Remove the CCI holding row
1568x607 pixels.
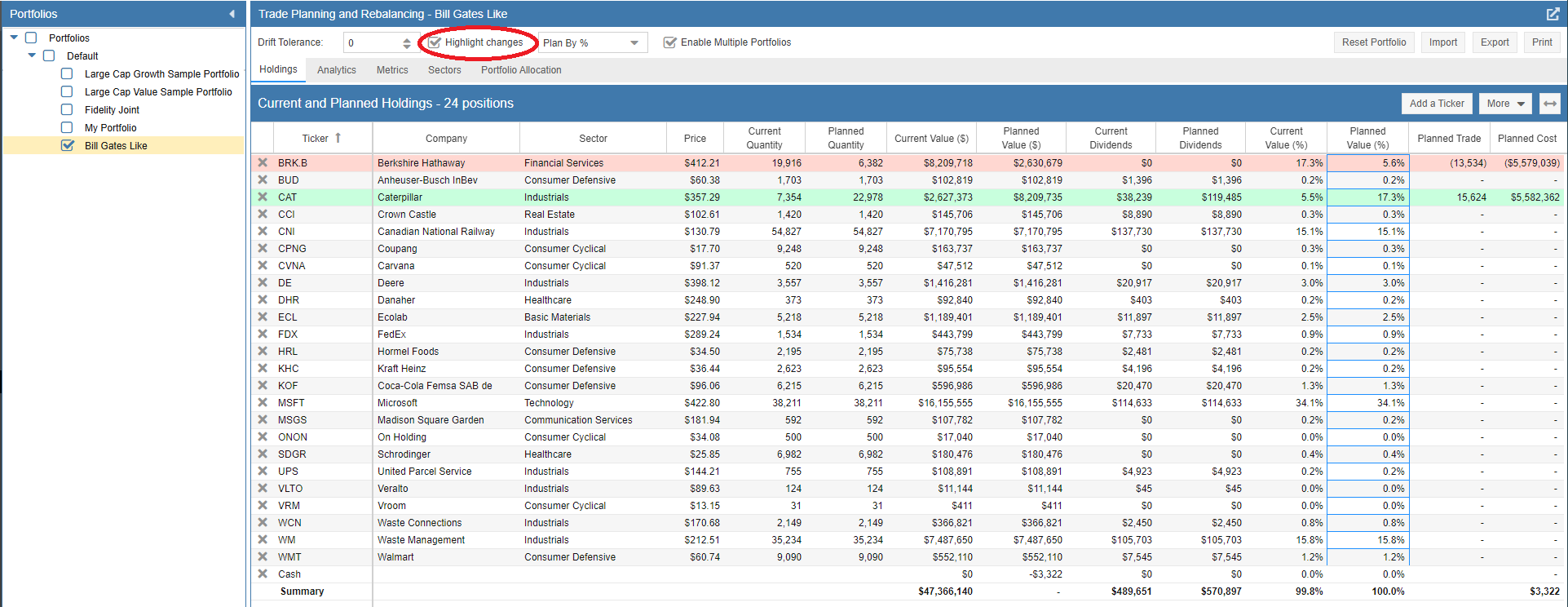click(x=263, y=214)
